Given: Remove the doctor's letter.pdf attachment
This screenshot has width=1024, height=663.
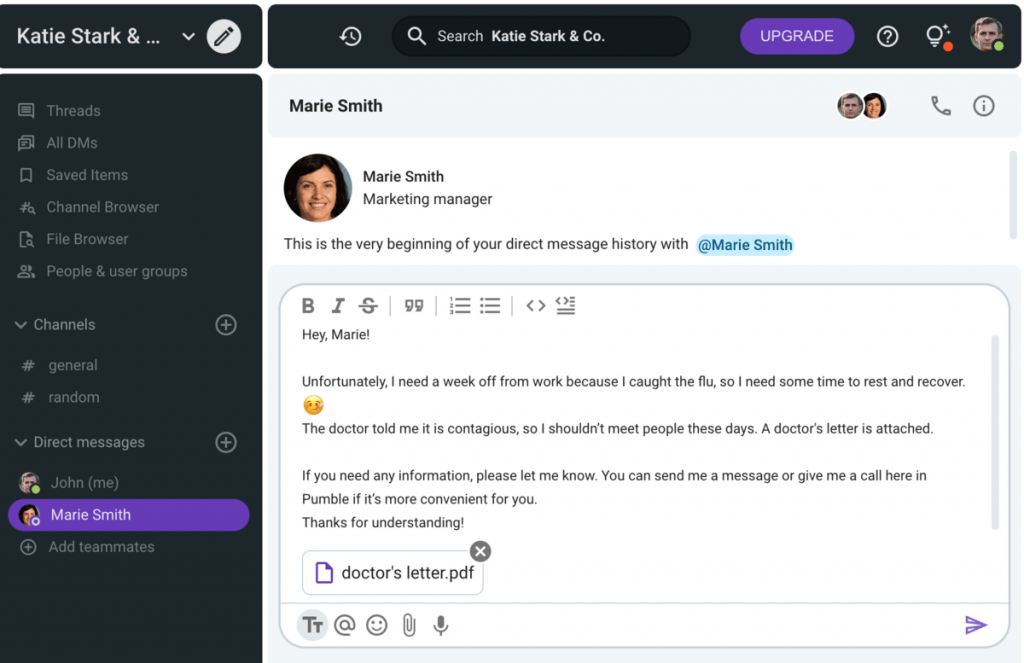Looking at the screenshot, I should 481,551.
